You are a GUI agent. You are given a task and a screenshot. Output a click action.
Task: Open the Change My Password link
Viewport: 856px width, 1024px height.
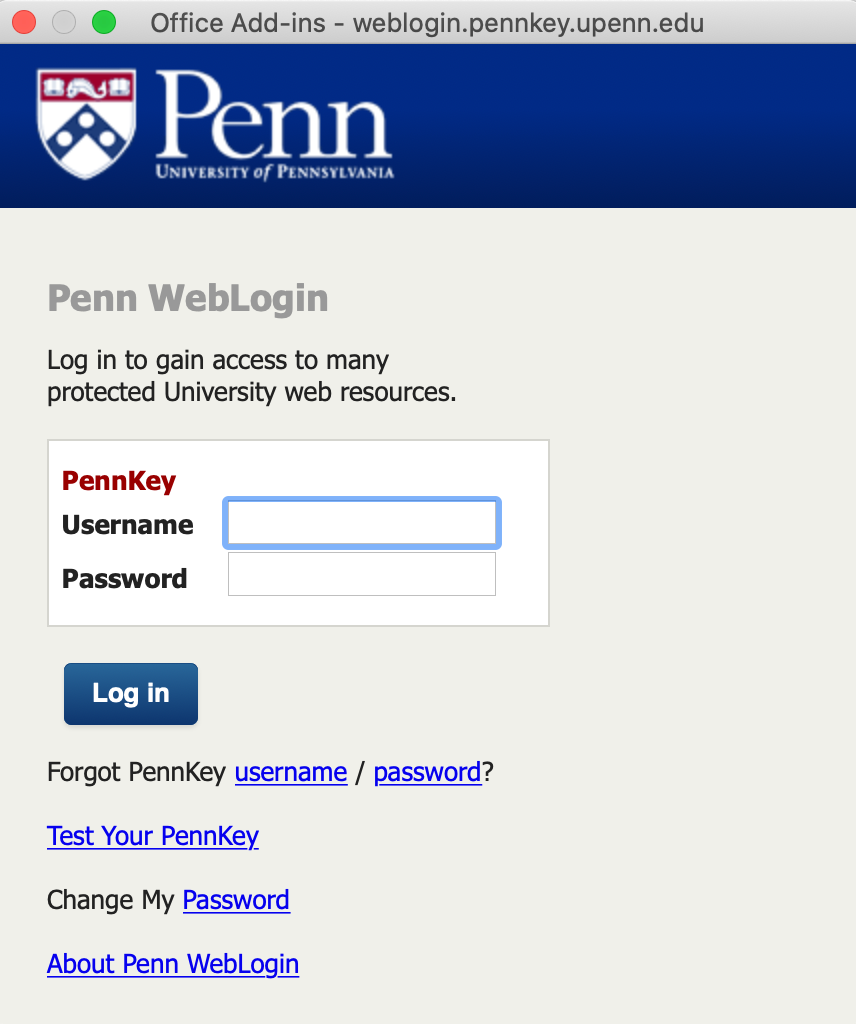(x=235, y=900)
